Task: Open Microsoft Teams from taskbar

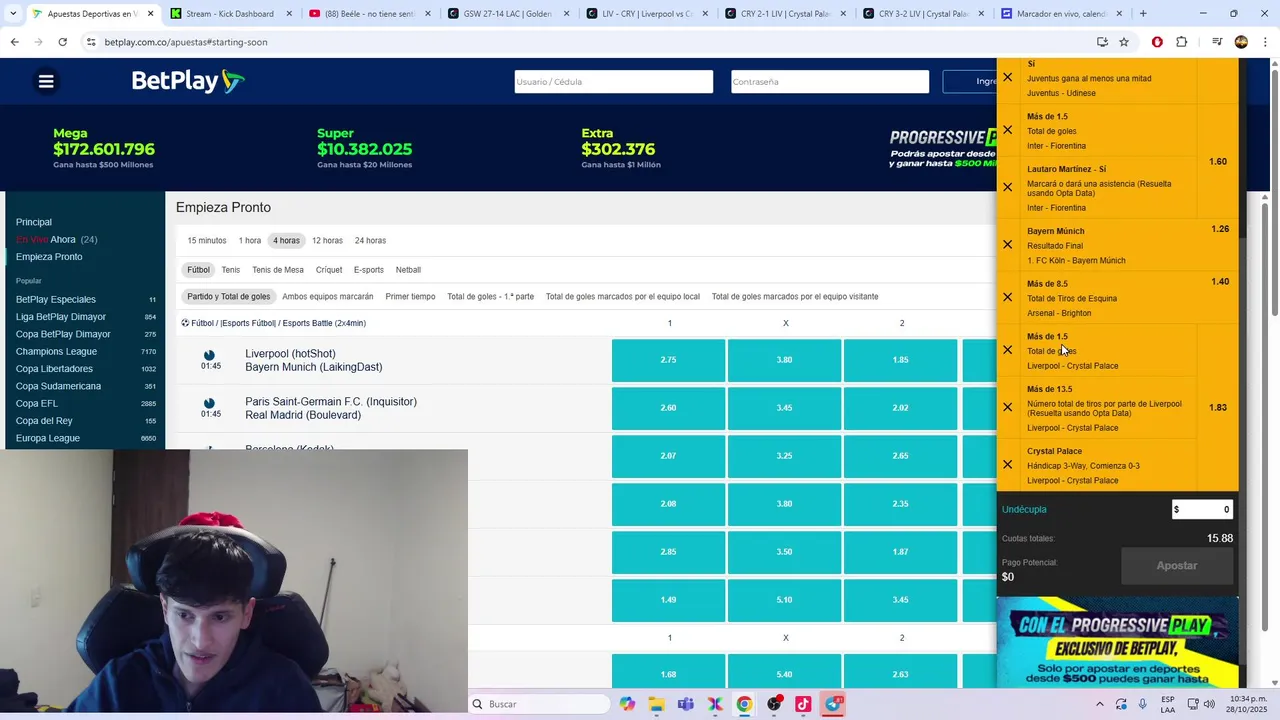Action: (x=686, y=704)
